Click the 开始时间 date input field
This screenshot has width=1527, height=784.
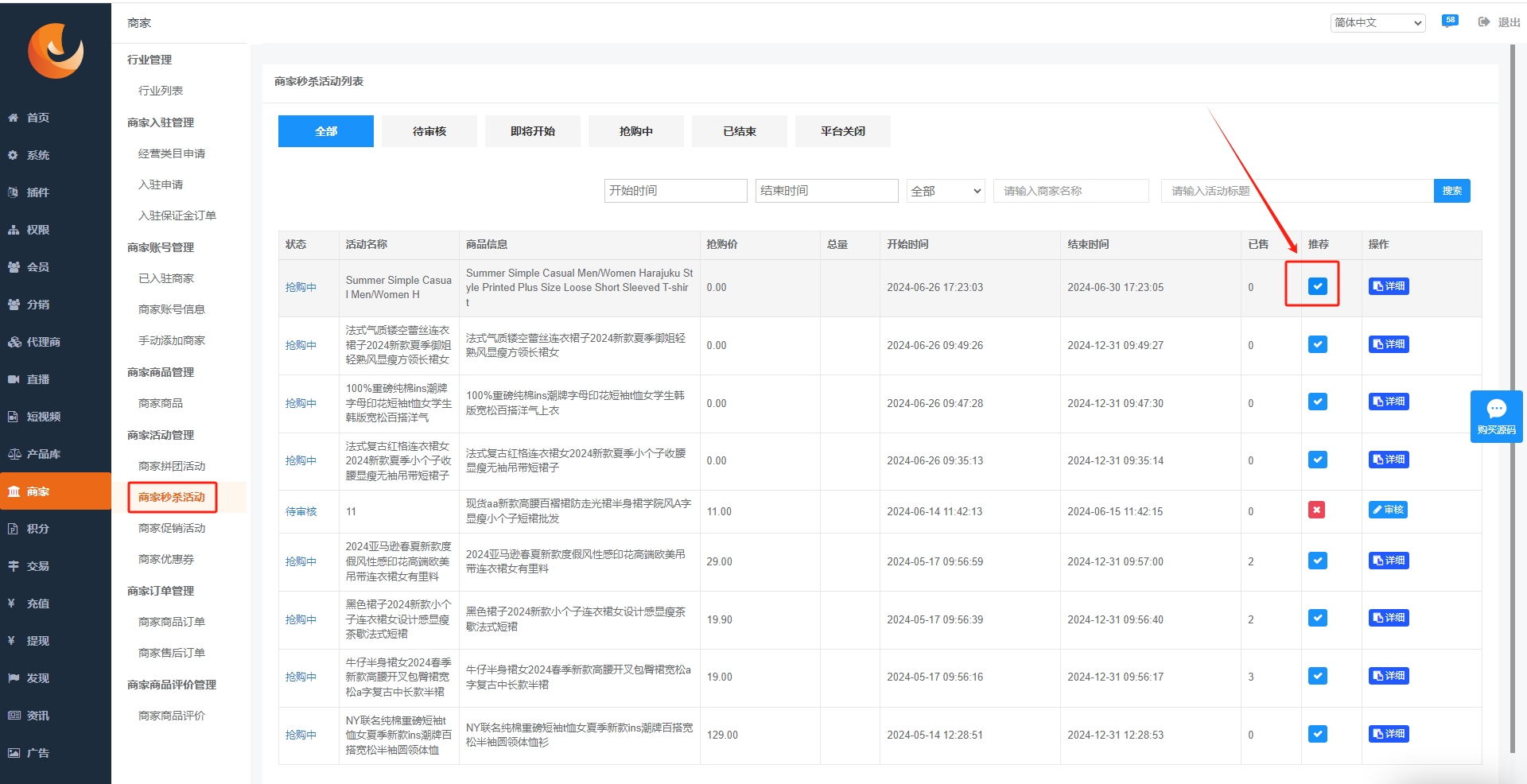[676, 191]
